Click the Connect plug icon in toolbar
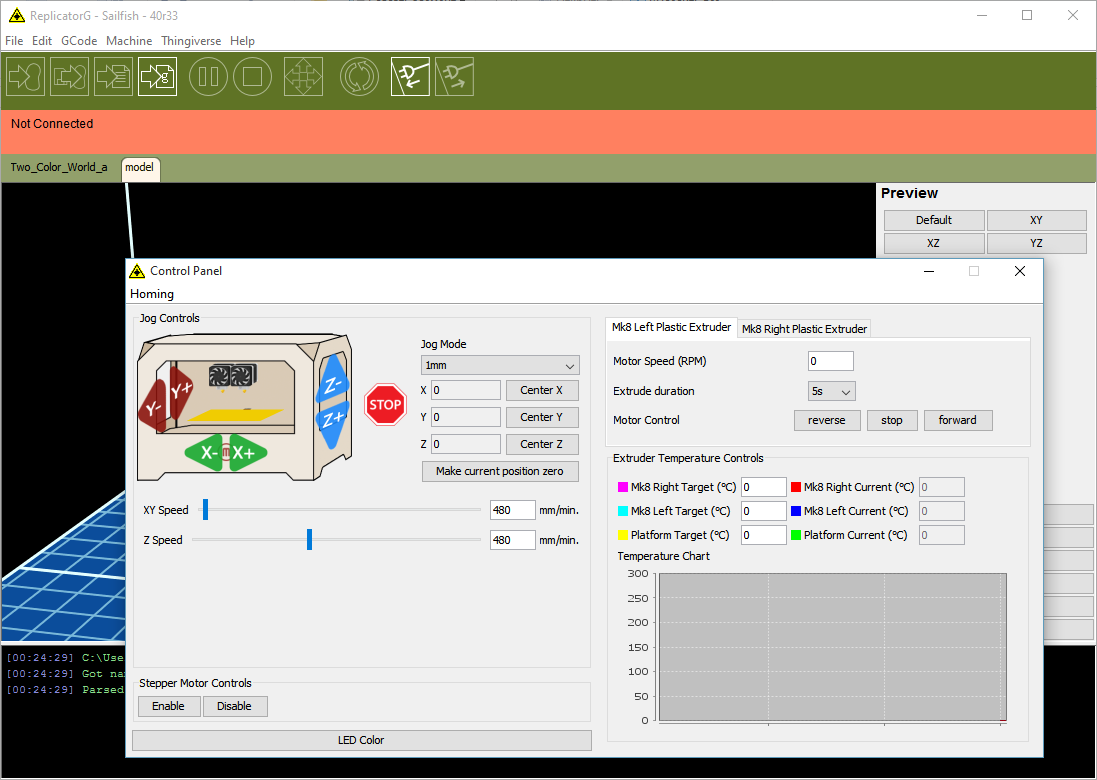The height and width of the screenshot is (780, 1097). click(410, 76)
